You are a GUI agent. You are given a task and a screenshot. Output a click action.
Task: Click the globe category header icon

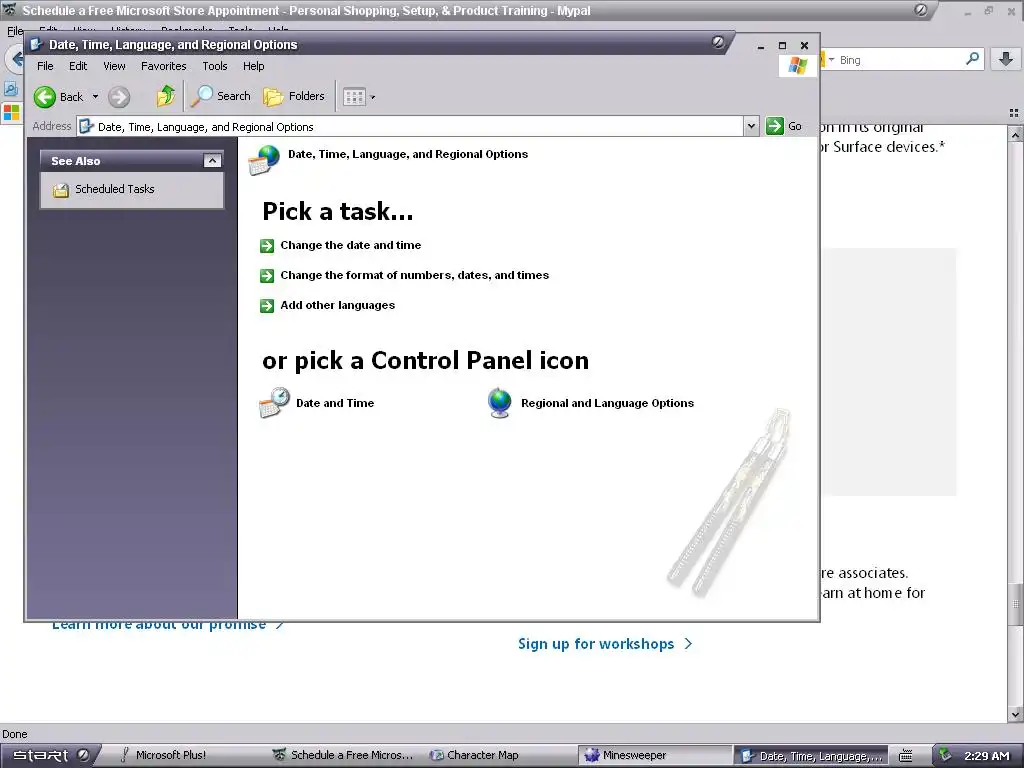[x=264, y=159]
